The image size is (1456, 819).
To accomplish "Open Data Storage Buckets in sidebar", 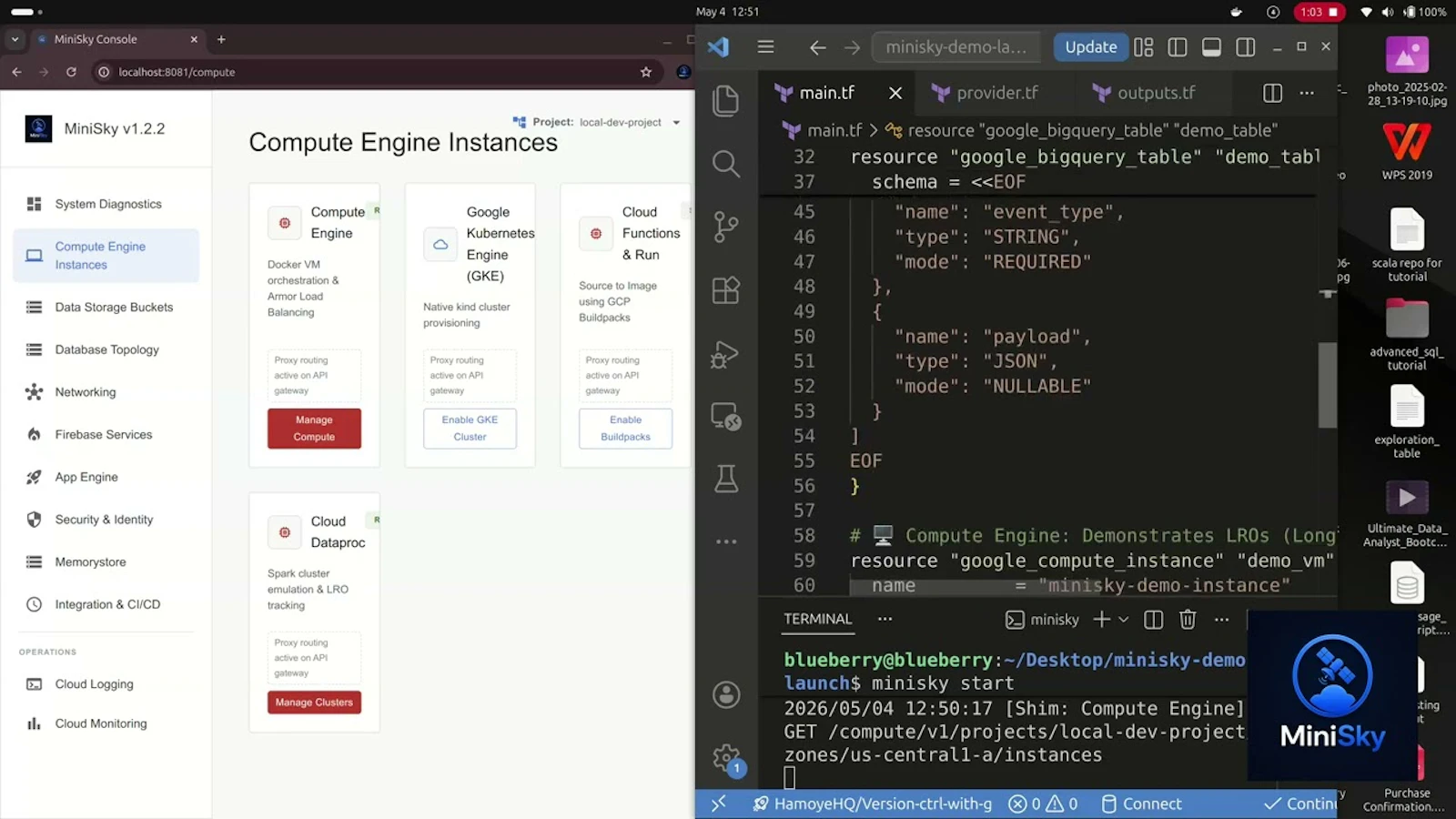I will click(106, 308).
